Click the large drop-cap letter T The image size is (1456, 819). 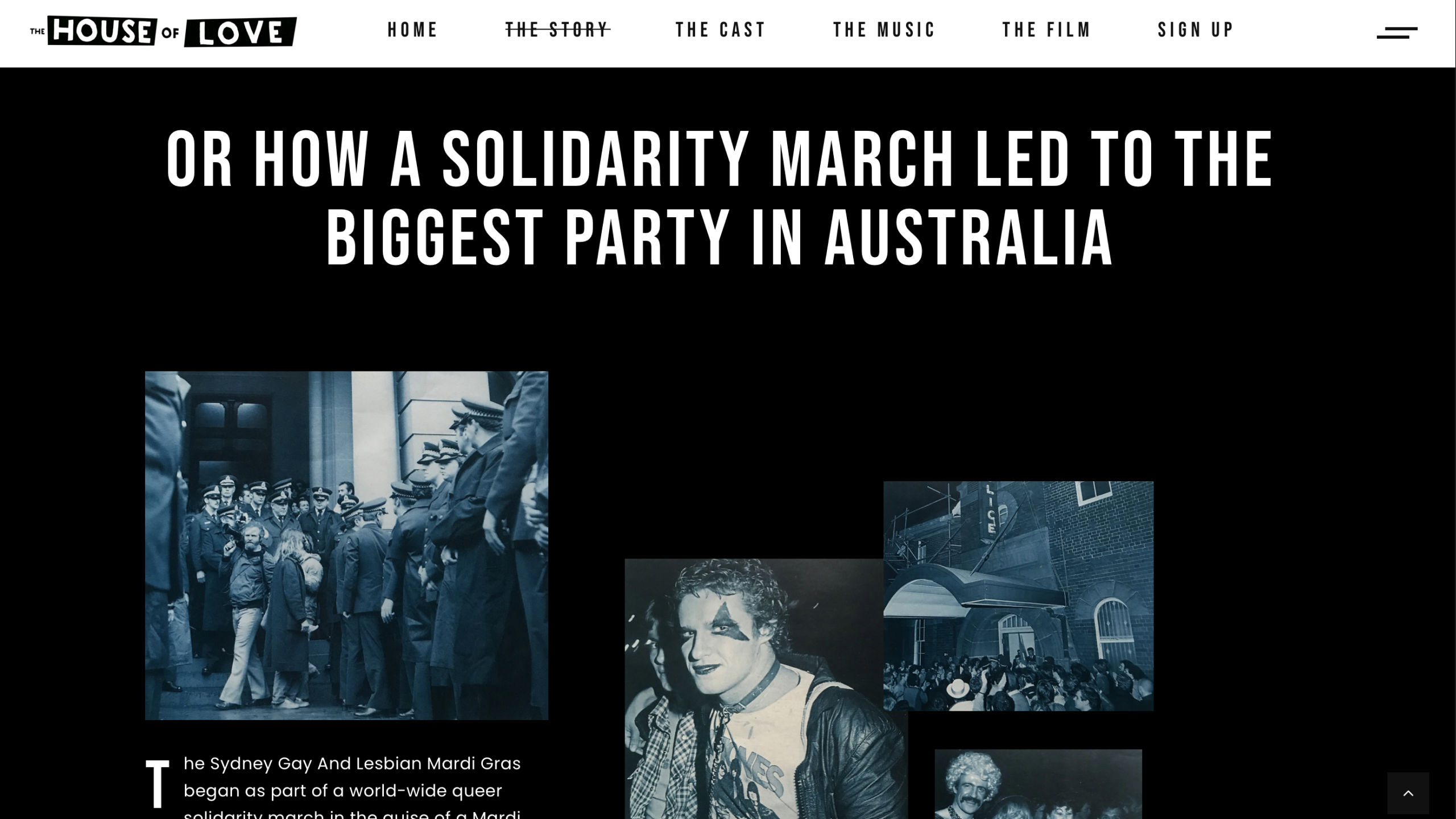(x=158, y=783)
